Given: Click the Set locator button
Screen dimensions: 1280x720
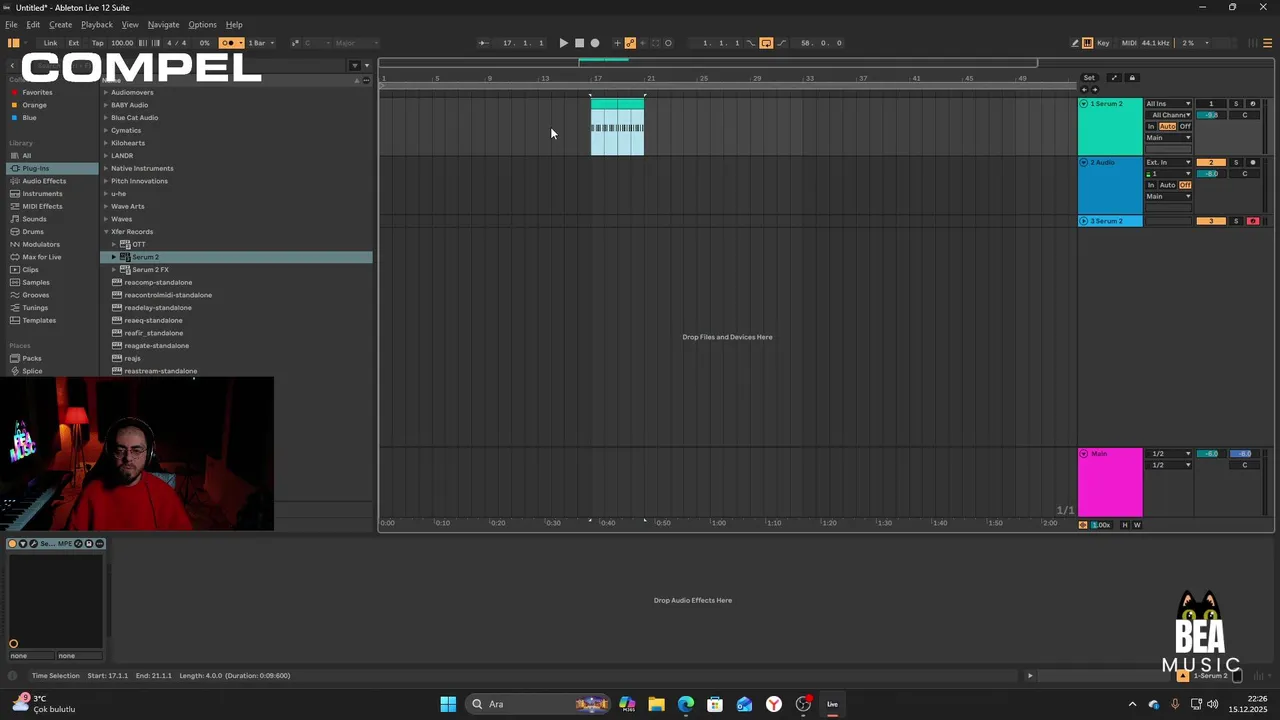Looking at the screenshot, I should 1089,78.
